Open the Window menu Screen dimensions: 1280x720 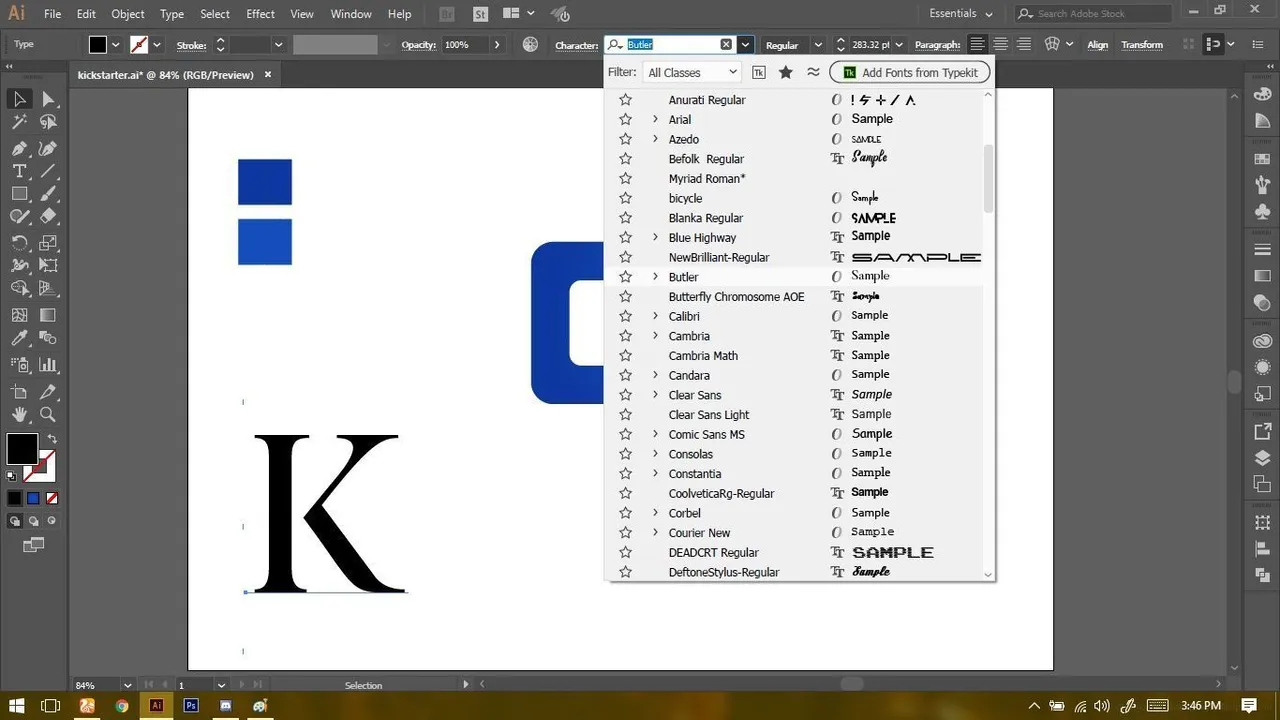point(350,14)
